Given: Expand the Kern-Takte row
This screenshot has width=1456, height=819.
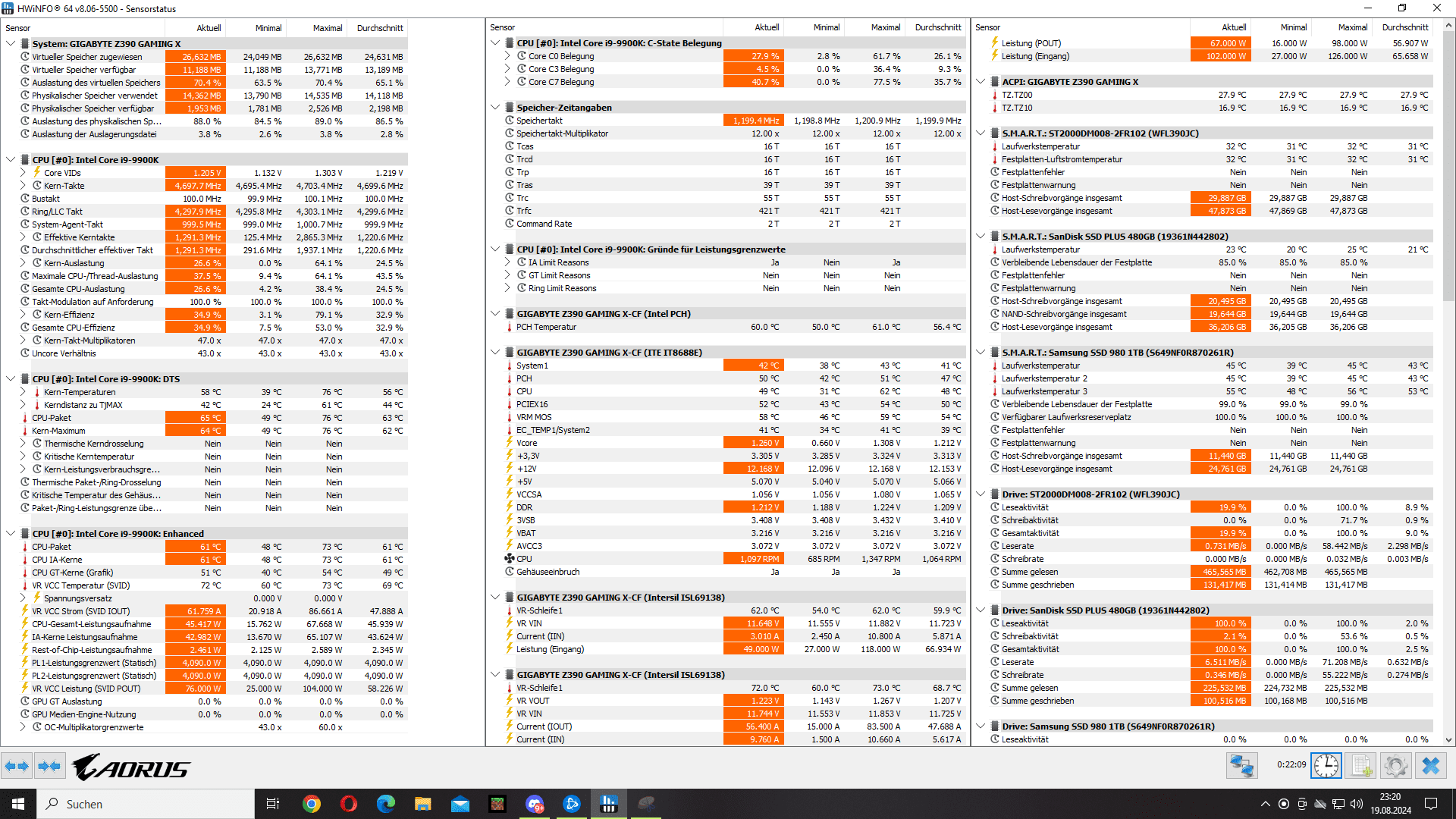Looking at the screenshot, I should click(x=23, y=186).
